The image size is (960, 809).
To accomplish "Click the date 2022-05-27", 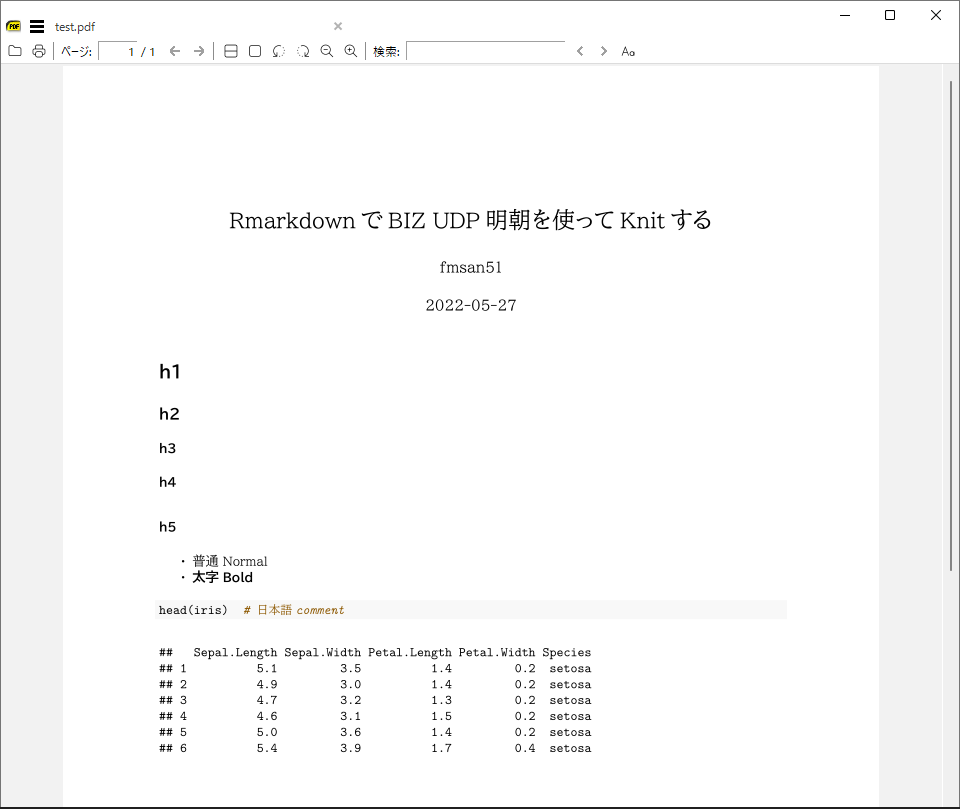I will pyautogui.click(x=471, y=305).
